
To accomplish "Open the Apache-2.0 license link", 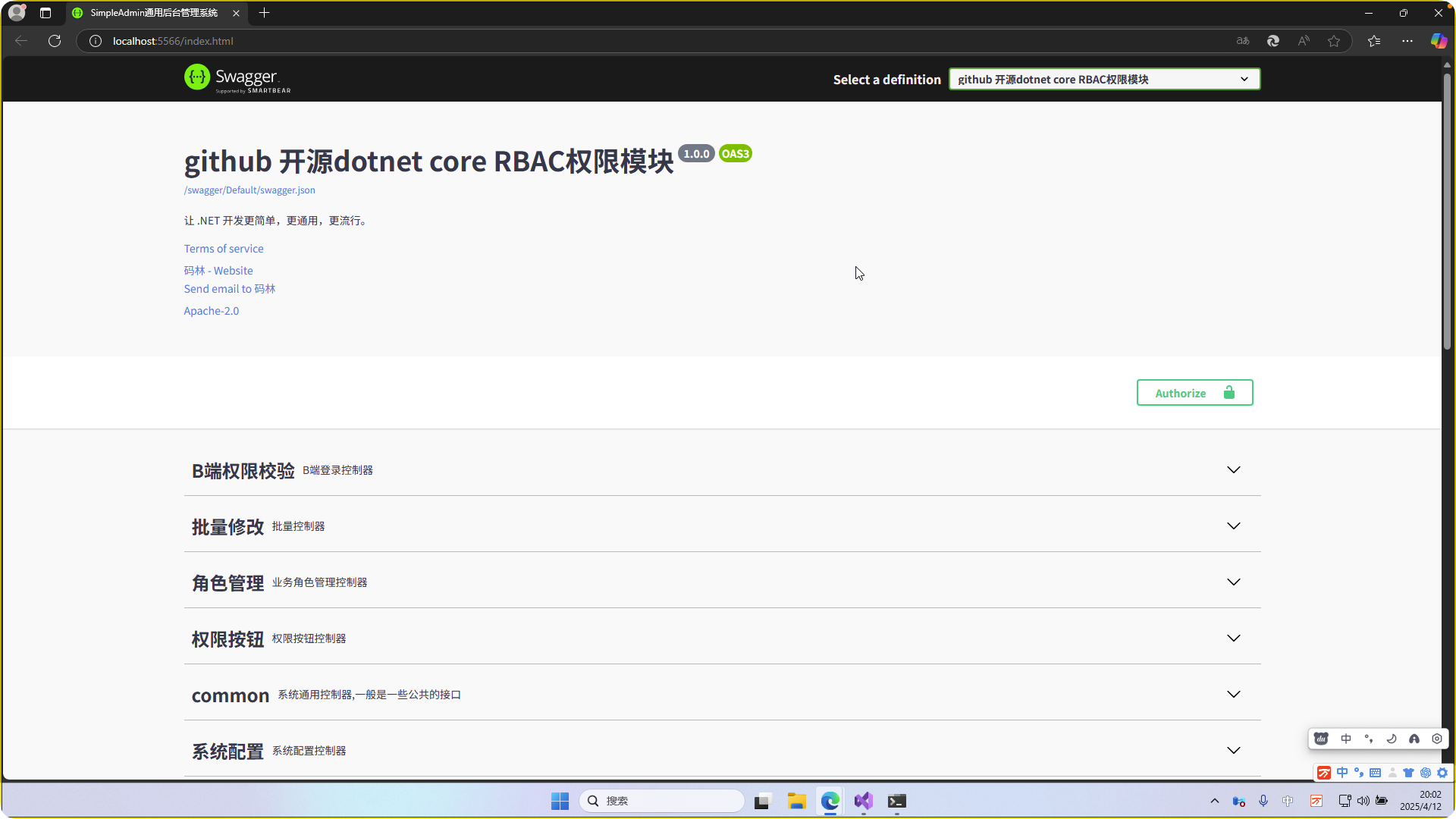I will point(211,311).
